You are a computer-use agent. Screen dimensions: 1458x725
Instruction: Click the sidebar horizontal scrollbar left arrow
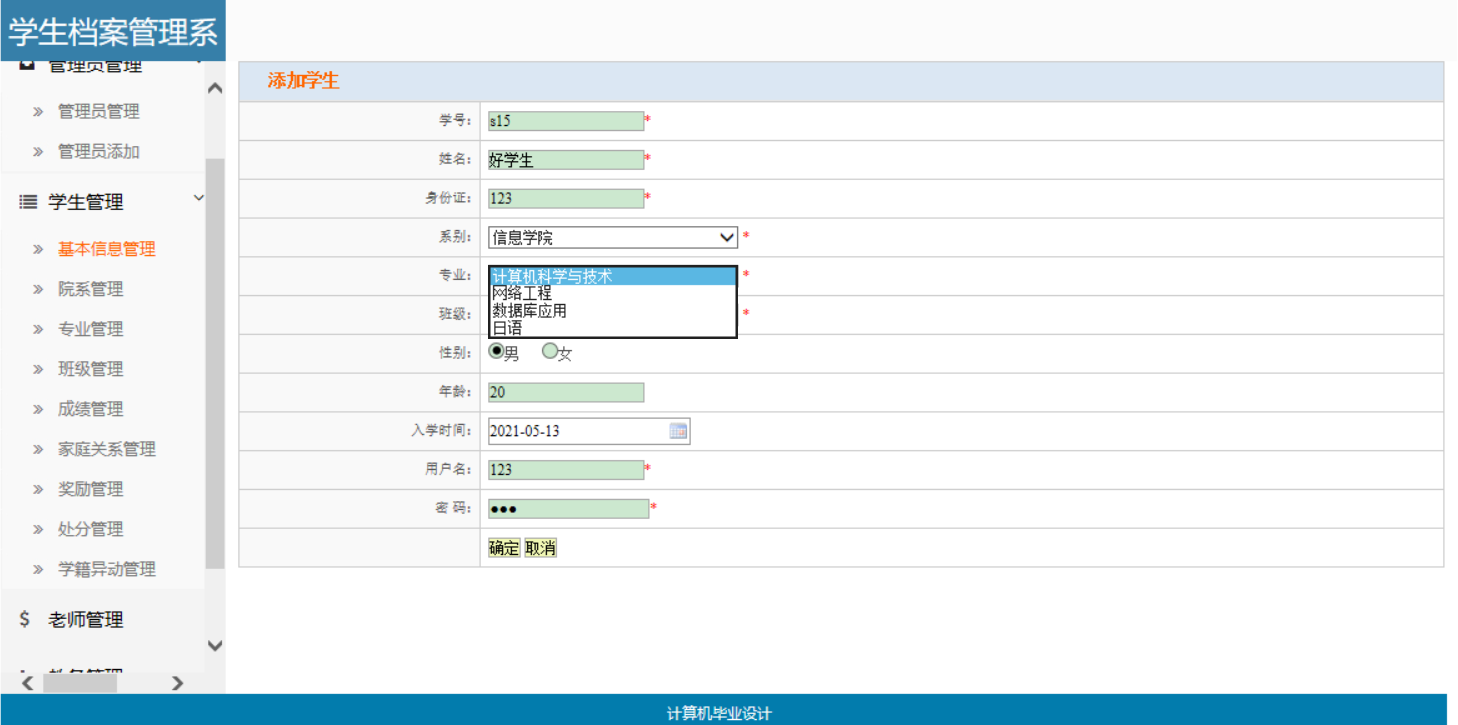(x=27, y=683)
